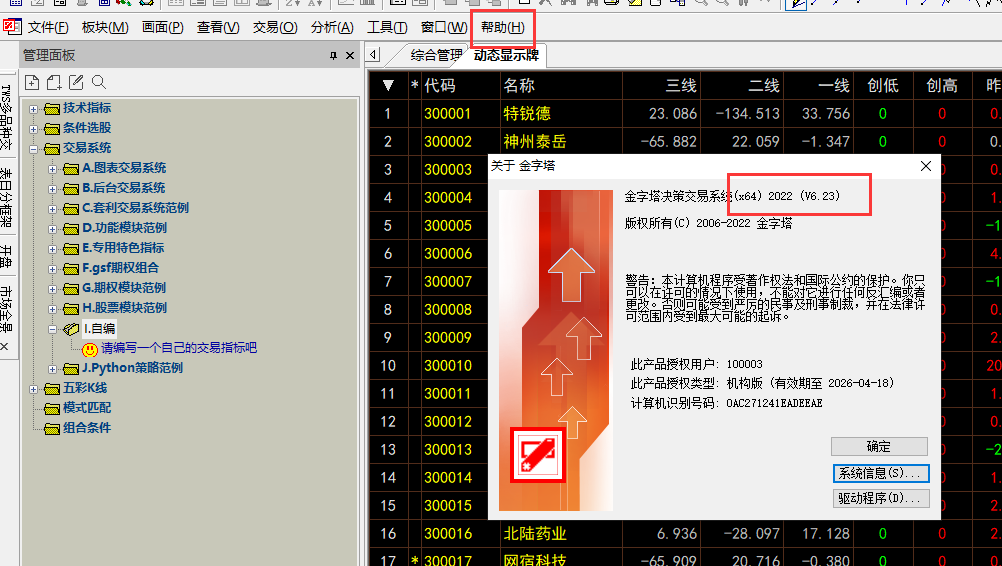The width and height of the screenshot is (1002, 566).
Task: Expand E.专用特色指标 node
Action: [52, 249]
